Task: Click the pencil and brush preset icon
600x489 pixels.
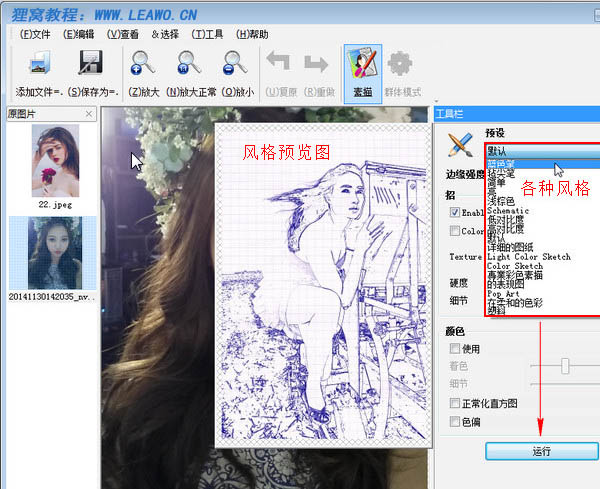Action: coord(460,145)
